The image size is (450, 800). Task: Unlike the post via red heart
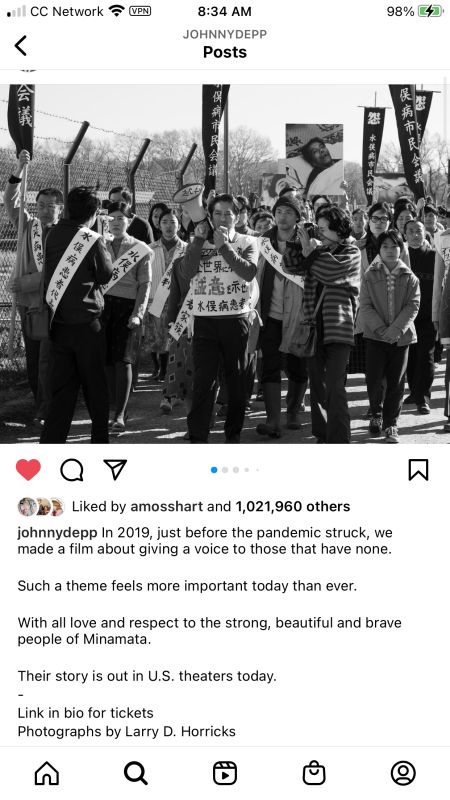[x=28, y=469]
